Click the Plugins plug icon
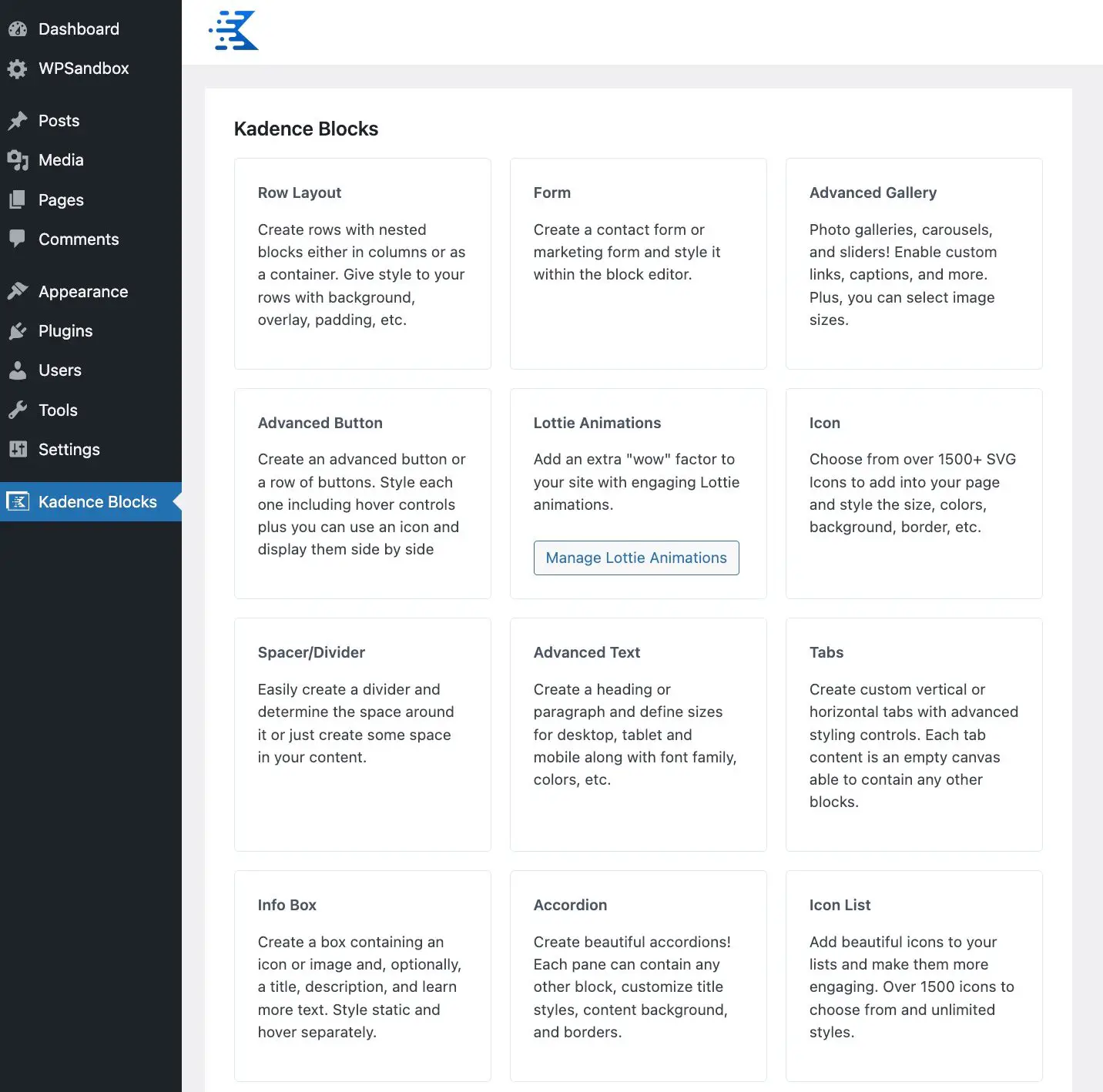The image size is (1103, 1092). 18,331
